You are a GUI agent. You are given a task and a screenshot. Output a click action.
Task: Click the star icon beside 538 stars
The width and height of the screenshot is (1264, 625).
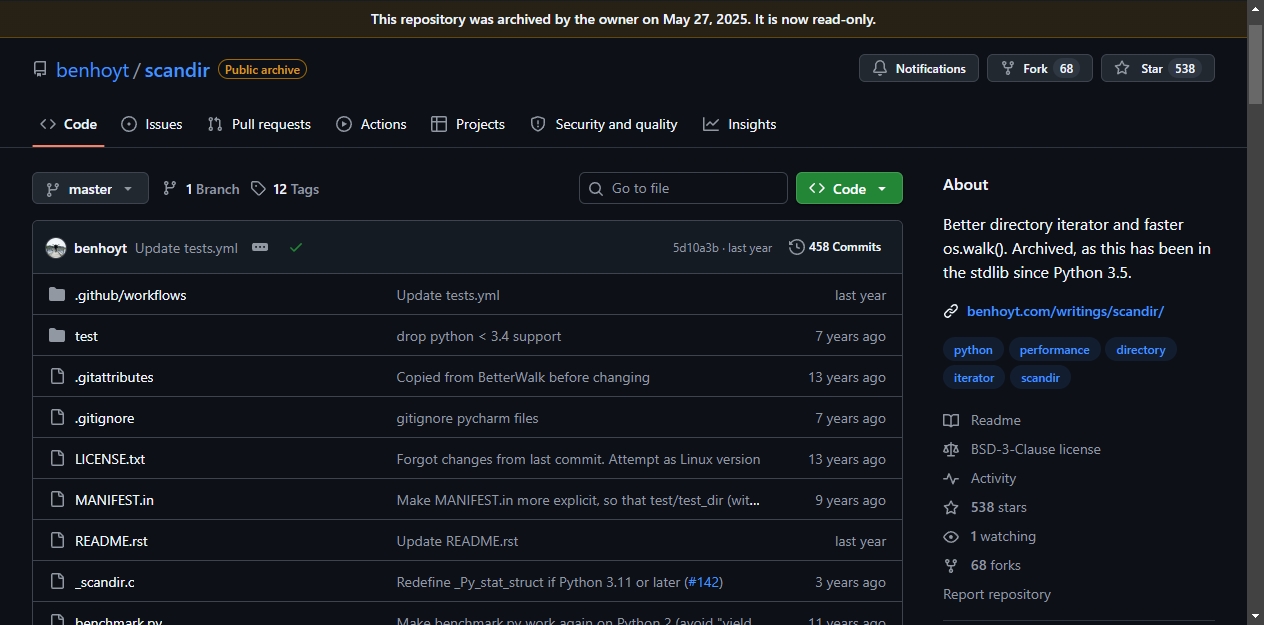pyautogui.click(x=951, y=507)
